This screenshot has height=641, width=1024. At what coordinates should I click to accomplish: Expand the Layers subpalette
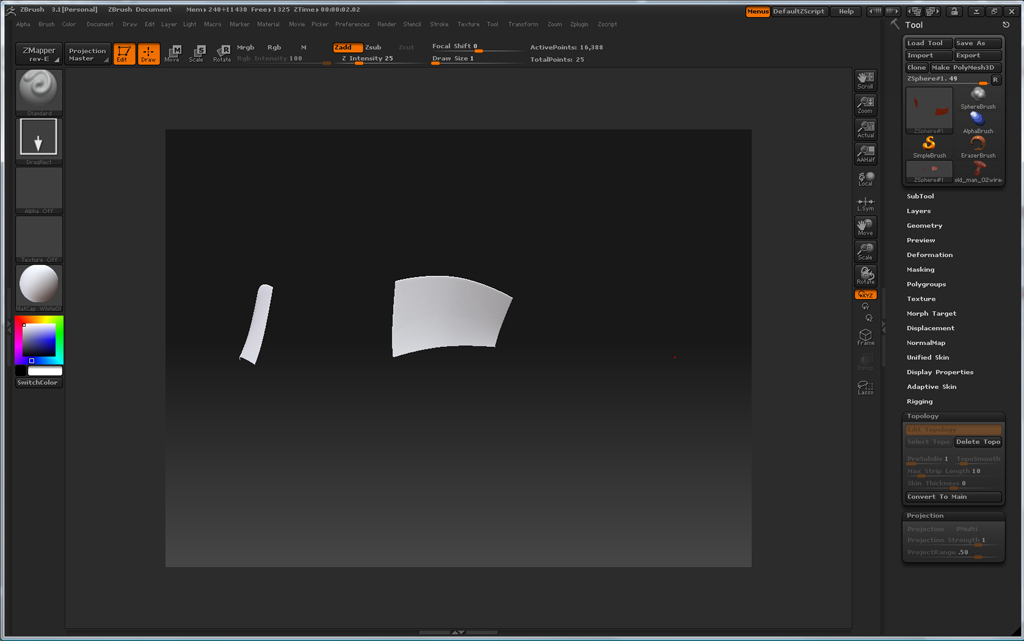[918, 211]
